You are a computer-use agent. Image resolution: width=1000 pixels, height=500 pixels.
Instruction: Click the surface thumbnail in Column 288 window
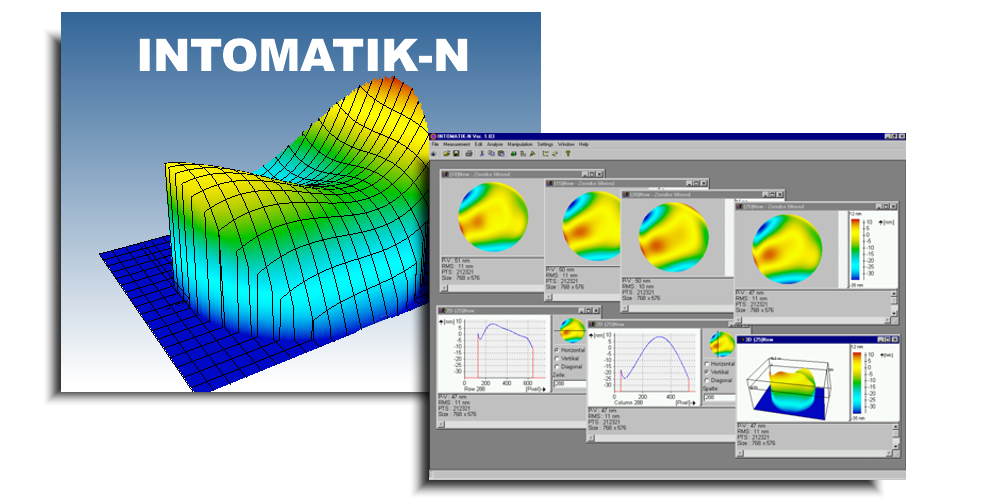pos(723,344)
